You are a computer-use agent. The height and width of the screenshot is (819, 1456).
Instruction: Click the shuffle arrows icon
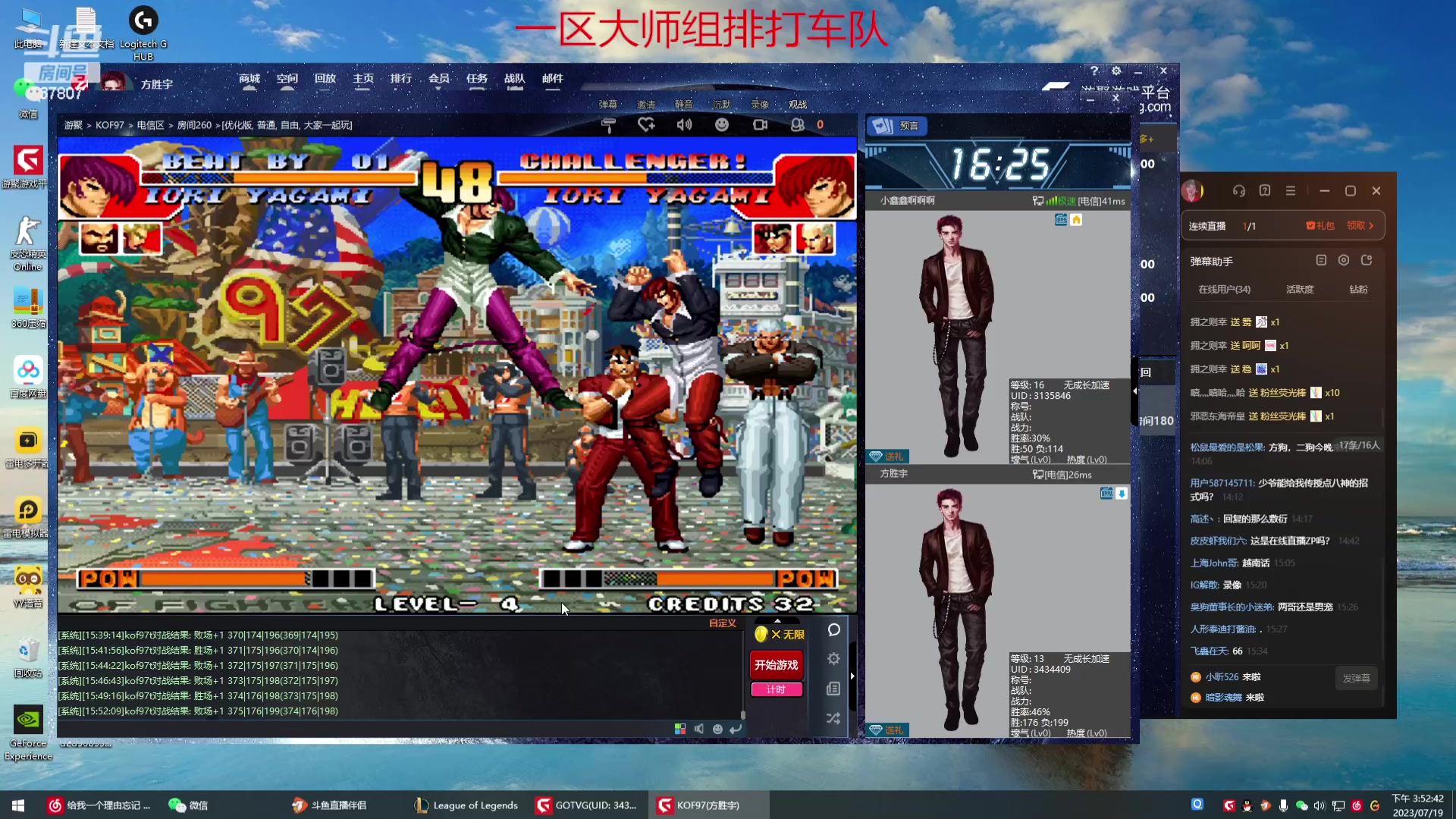point(833,718)
